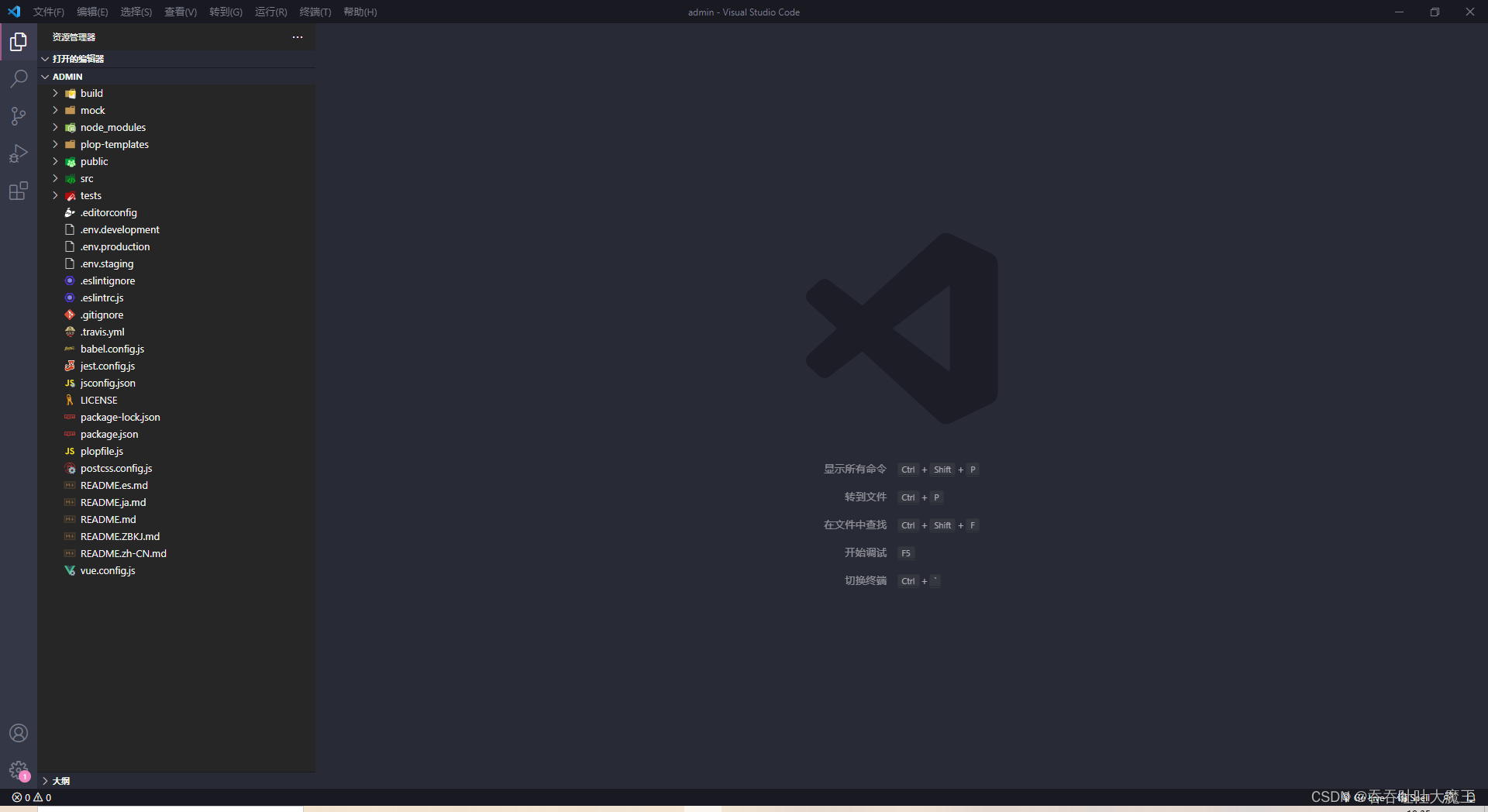
Task: Open the 编辑(E) menu
Action: click(92, 12)
